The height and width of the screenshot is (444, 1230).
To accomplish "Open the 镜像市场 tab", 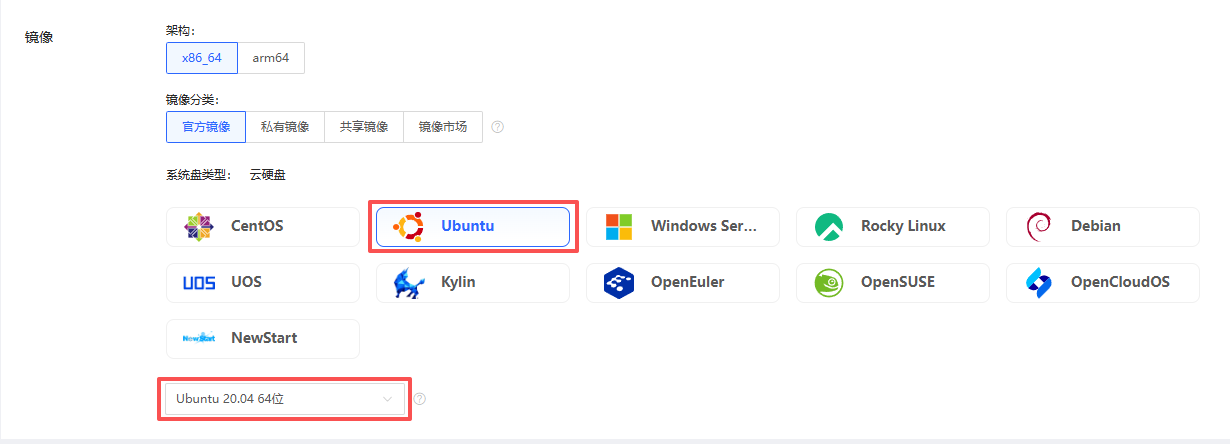I will tap(443, 127).
